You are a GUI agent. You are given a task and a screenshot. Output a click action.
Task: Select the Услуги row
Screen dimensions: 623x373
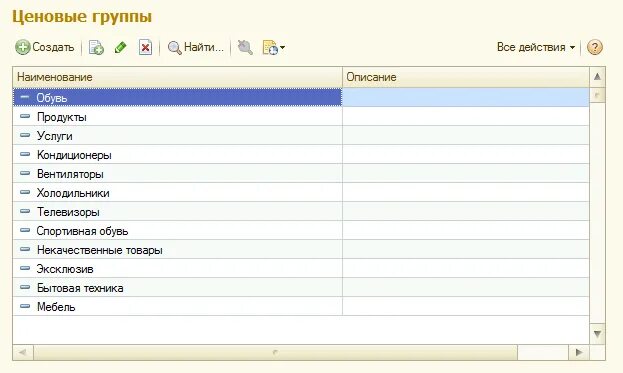click(301, 135)
